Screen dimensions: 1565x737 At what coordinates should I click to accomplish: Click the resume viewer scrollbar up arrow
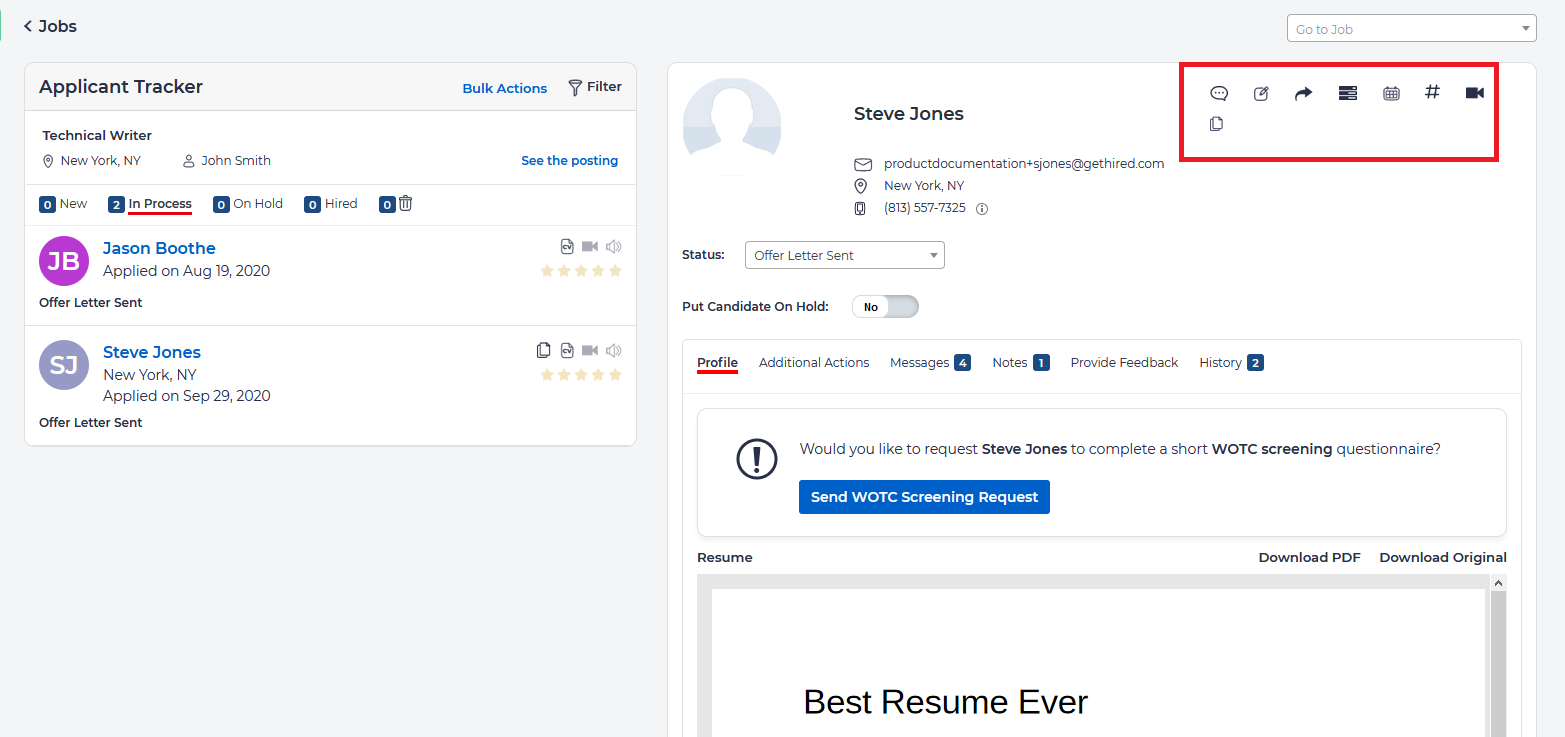click(x=1497, y=583)
